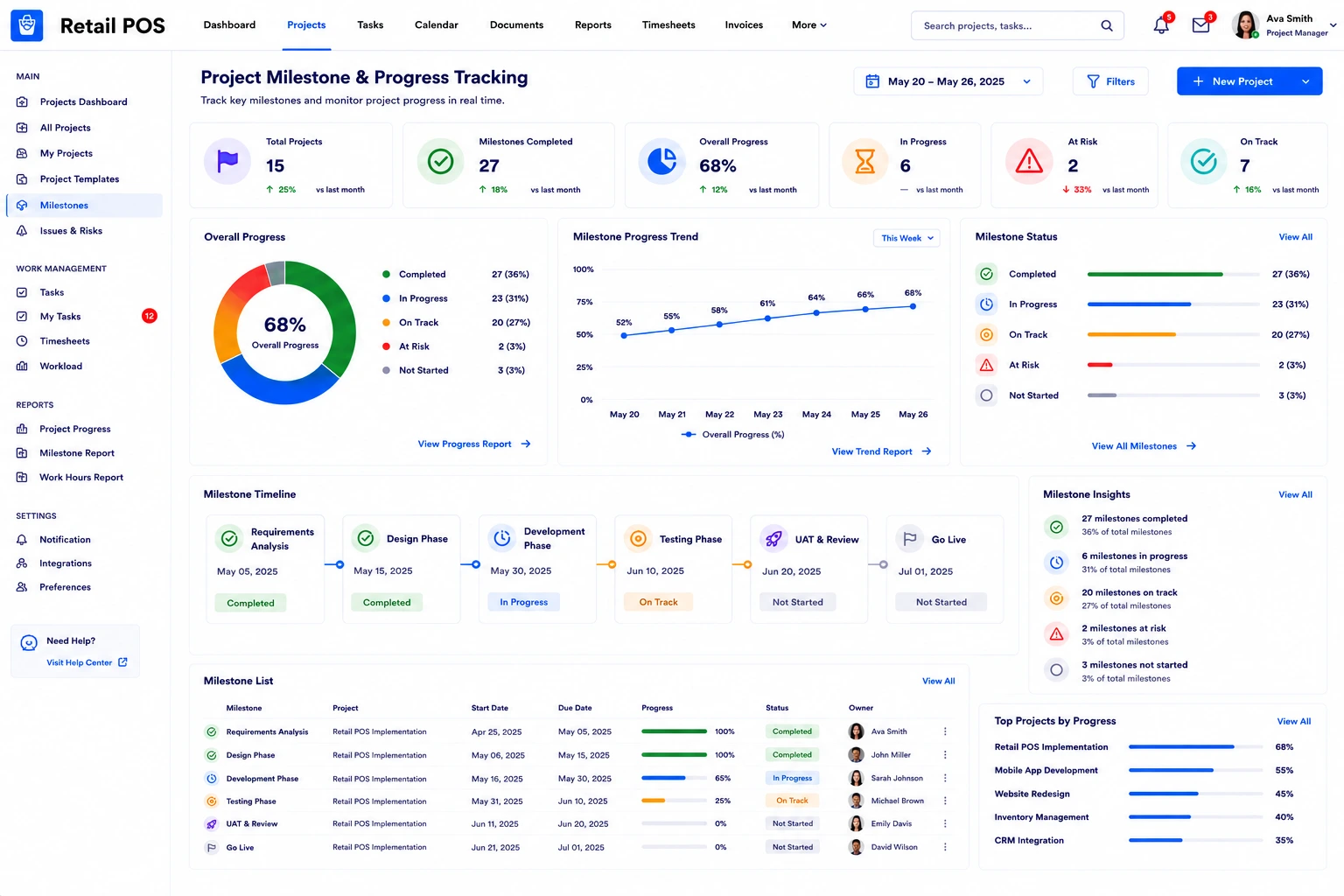Viewport: 1344px width, 896px height.
Task: Expand the New Project dropdown arrow
Action: point(1305,81)
